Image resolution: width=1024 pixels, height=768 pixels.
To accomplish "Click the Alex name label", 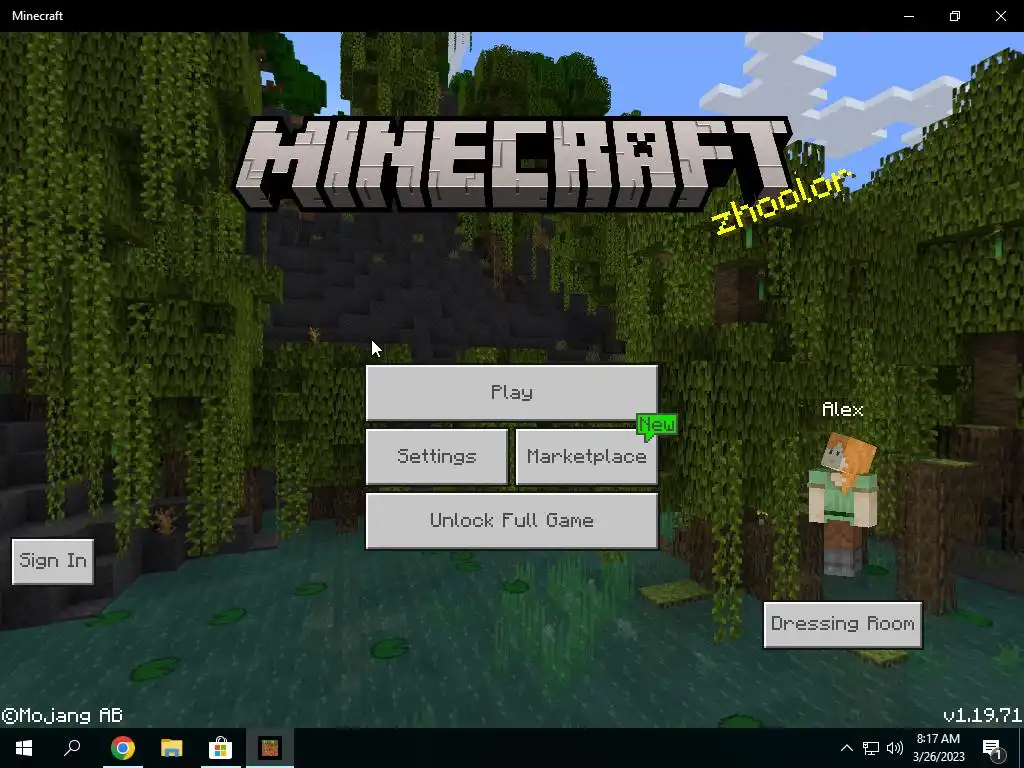I will [x=842, y=409].
